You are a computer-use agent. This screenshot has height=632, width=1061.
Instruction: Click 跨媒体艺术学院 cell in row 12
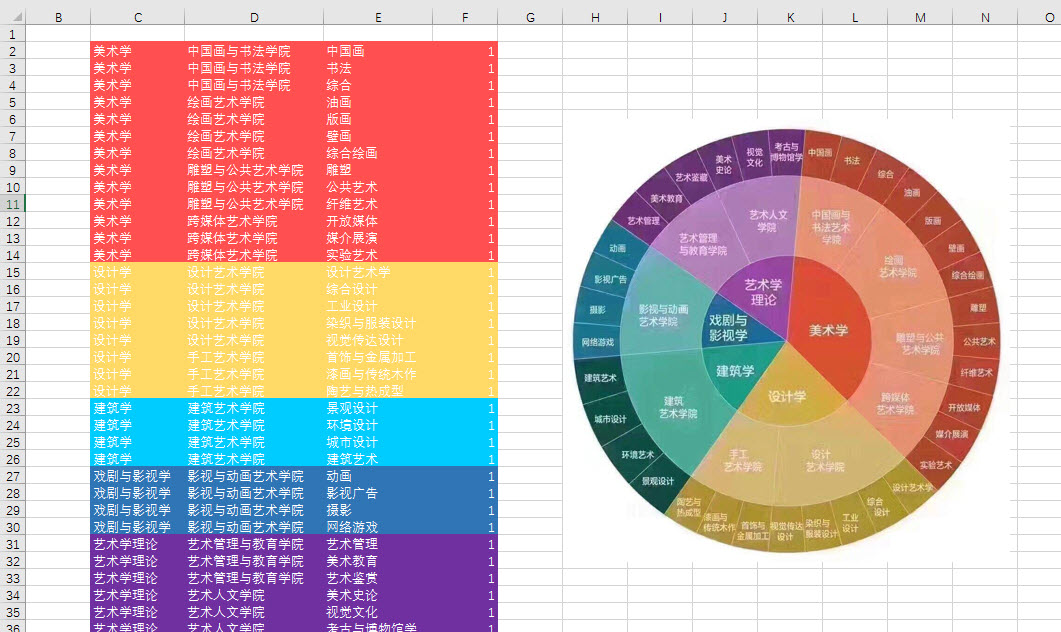point(254,221)
